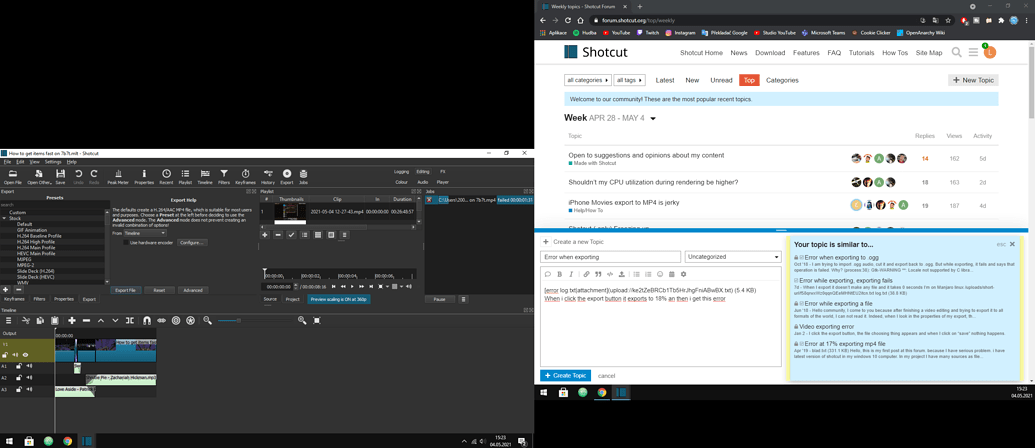The width and height of the screenshot is (1035, 448).
Task: Toggle ripple all tracks star icon
Action: pyautogui.click(x=190, y=320)
